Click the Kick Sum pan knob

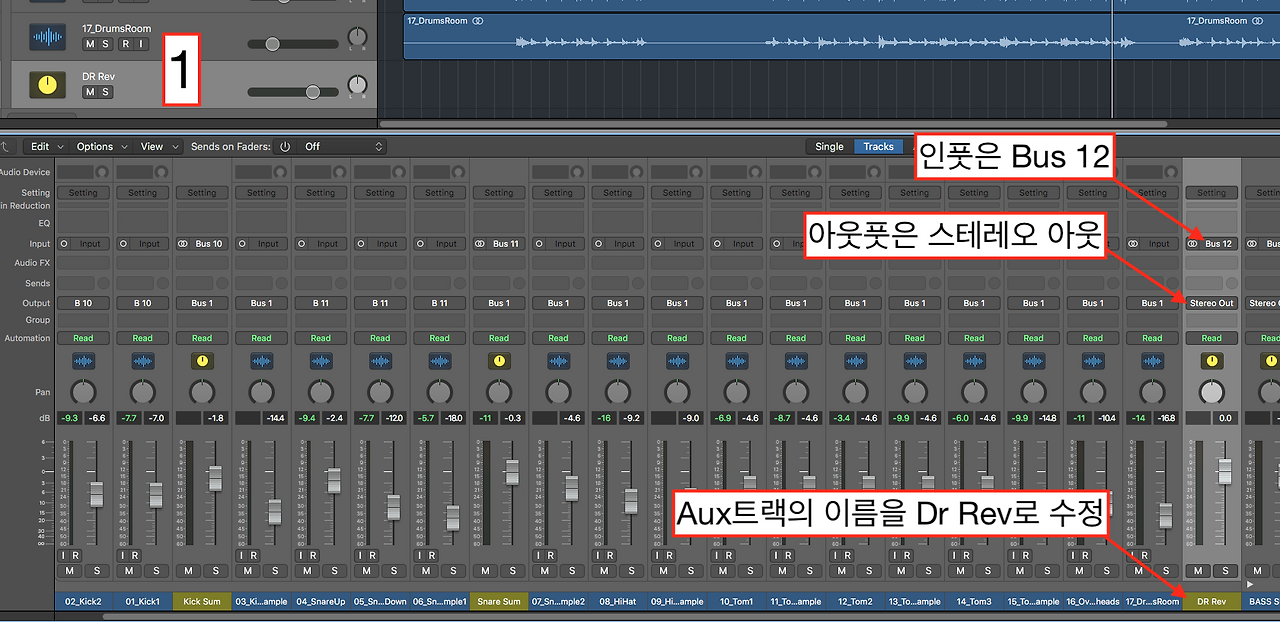(202, 392)
